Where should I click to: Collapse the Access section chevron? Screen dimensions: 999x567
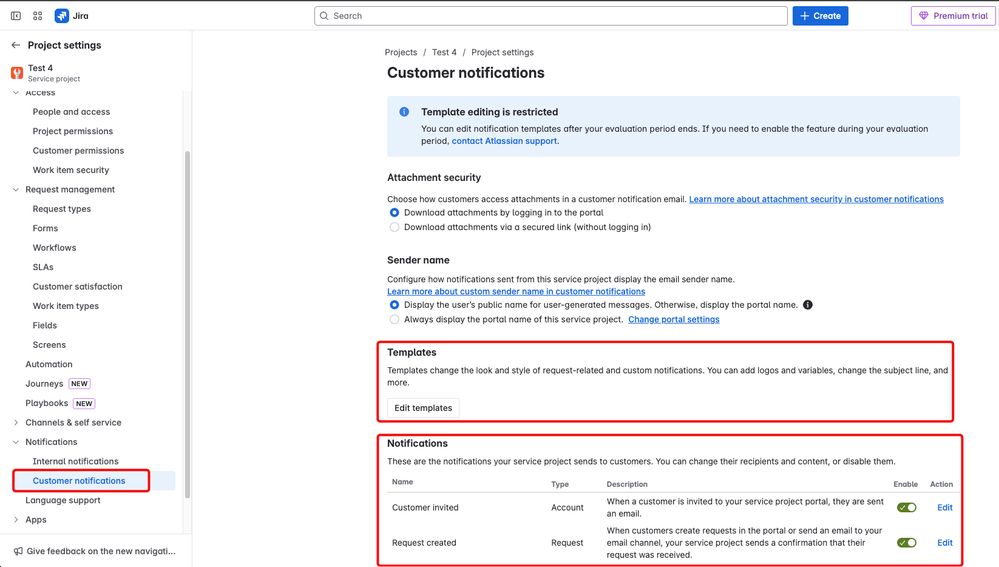16,93
